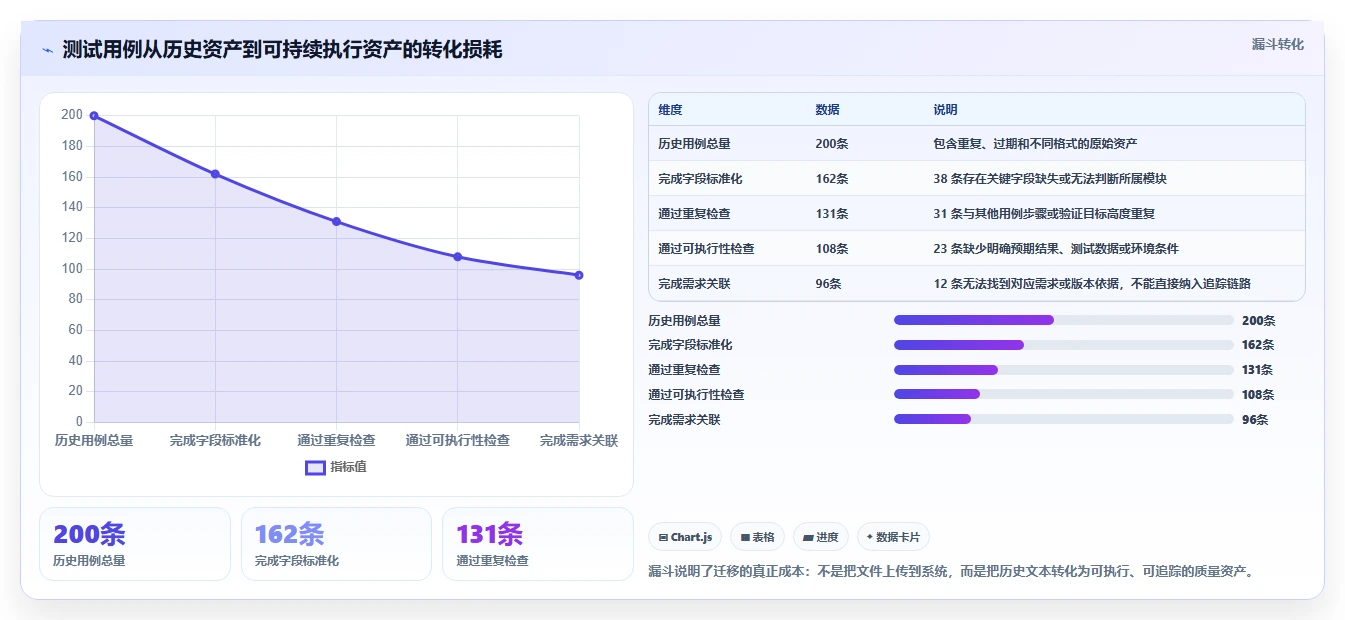Click the 维度 column header
The height and width of the screenshot is (620, 1345).
[x=670, y=110]
